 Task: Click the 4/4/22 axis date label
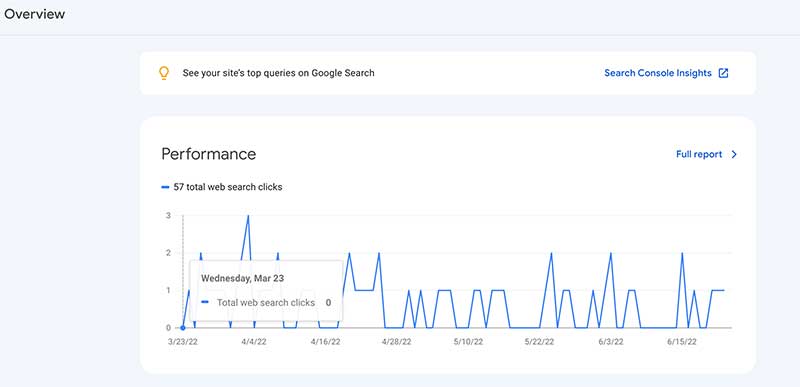click(x=254, y=342)
